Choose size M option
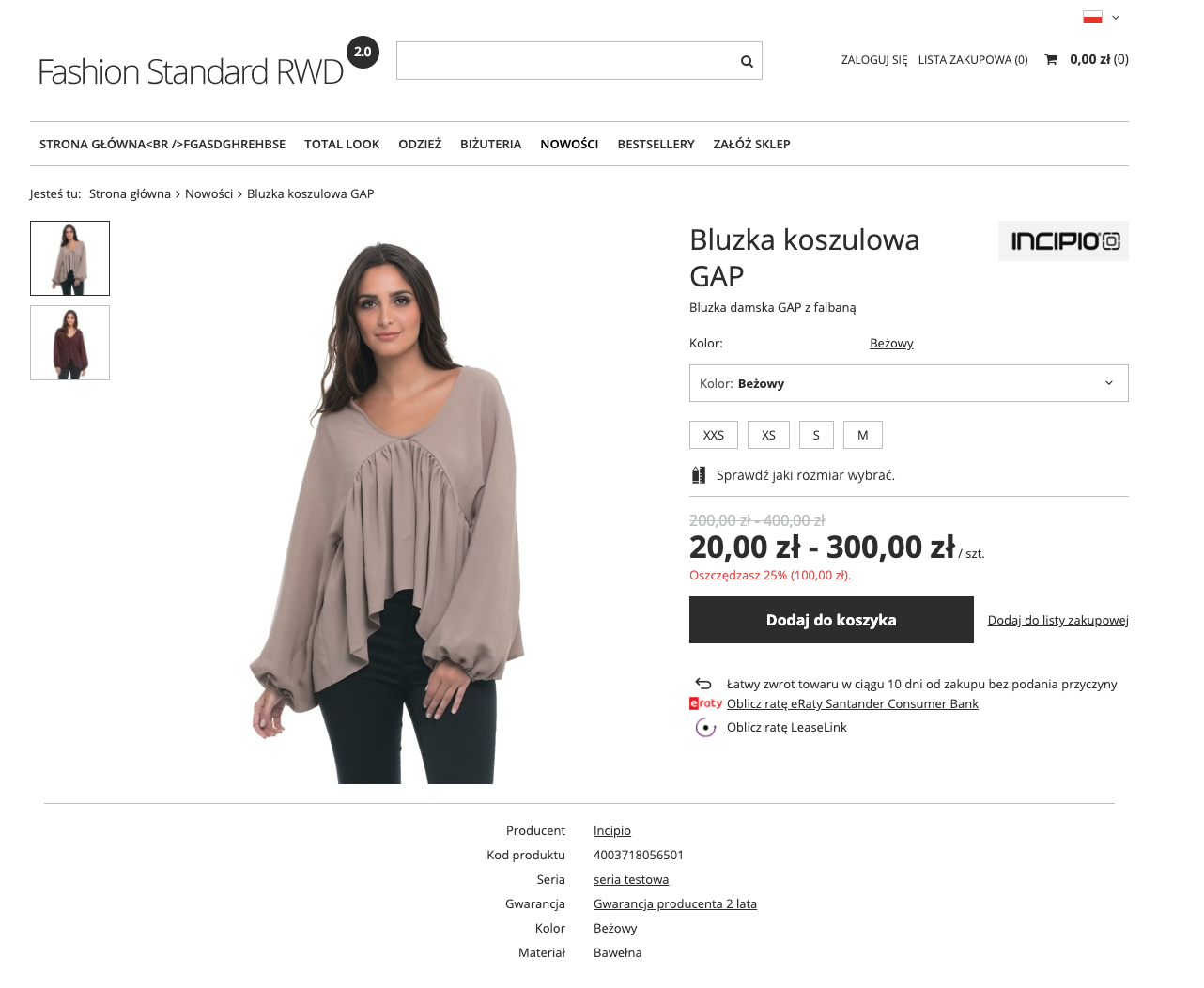Image resolution: width=1204 pixels, height=988 pixels. [x=863, y=435]
